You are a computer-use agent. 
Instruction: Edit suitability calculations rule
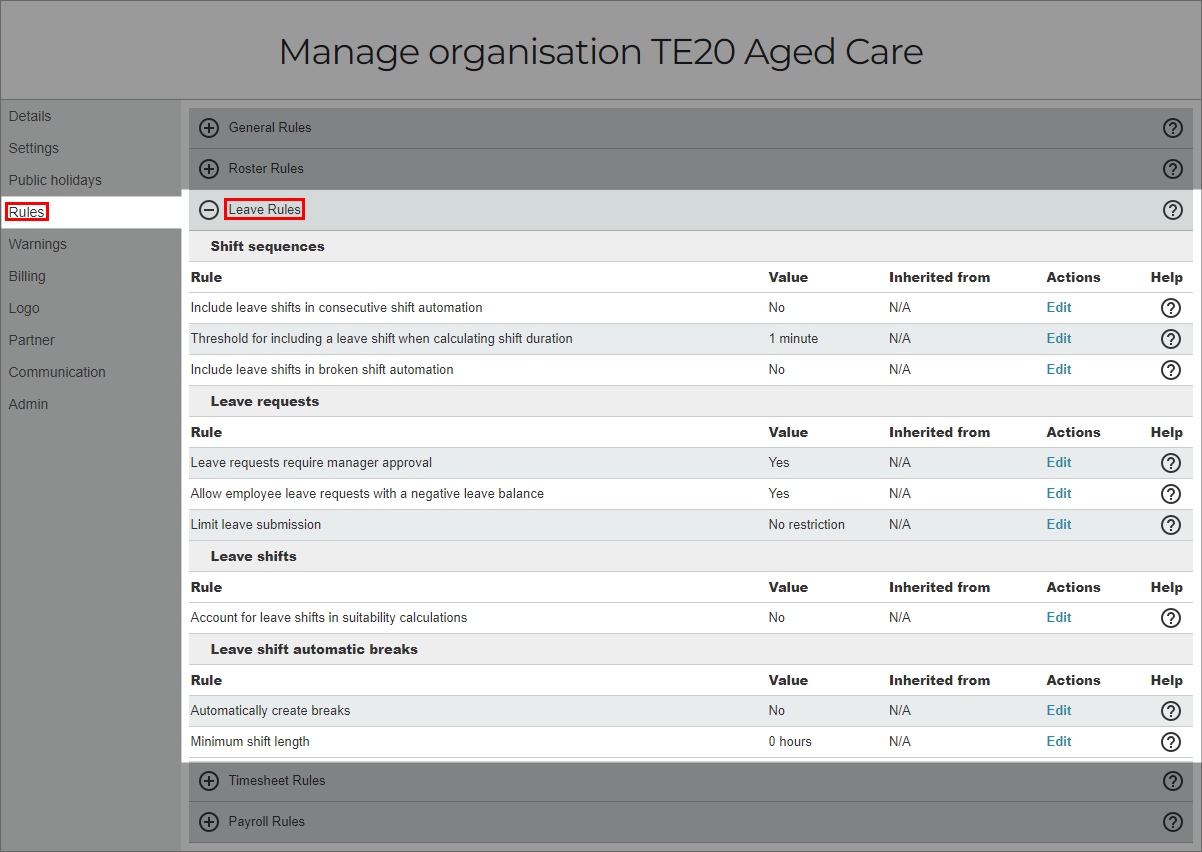pyautogui.click(x=1059, y=617)
